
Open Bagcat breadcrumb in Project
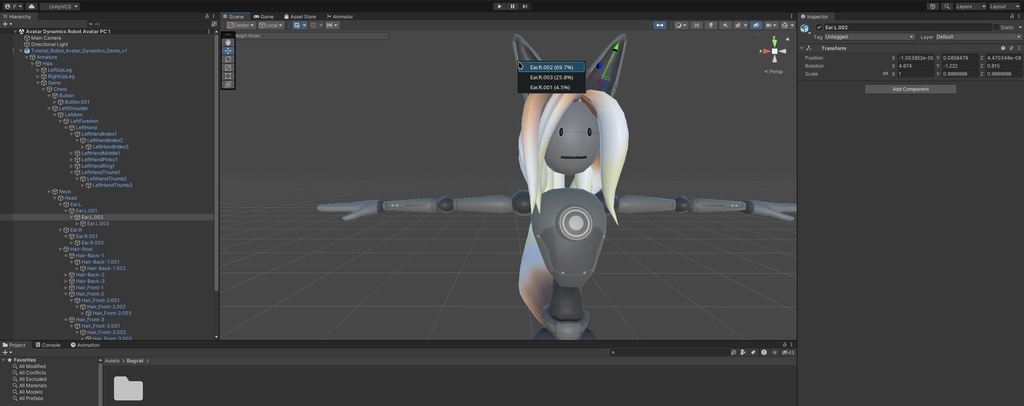tap(135, 360)
